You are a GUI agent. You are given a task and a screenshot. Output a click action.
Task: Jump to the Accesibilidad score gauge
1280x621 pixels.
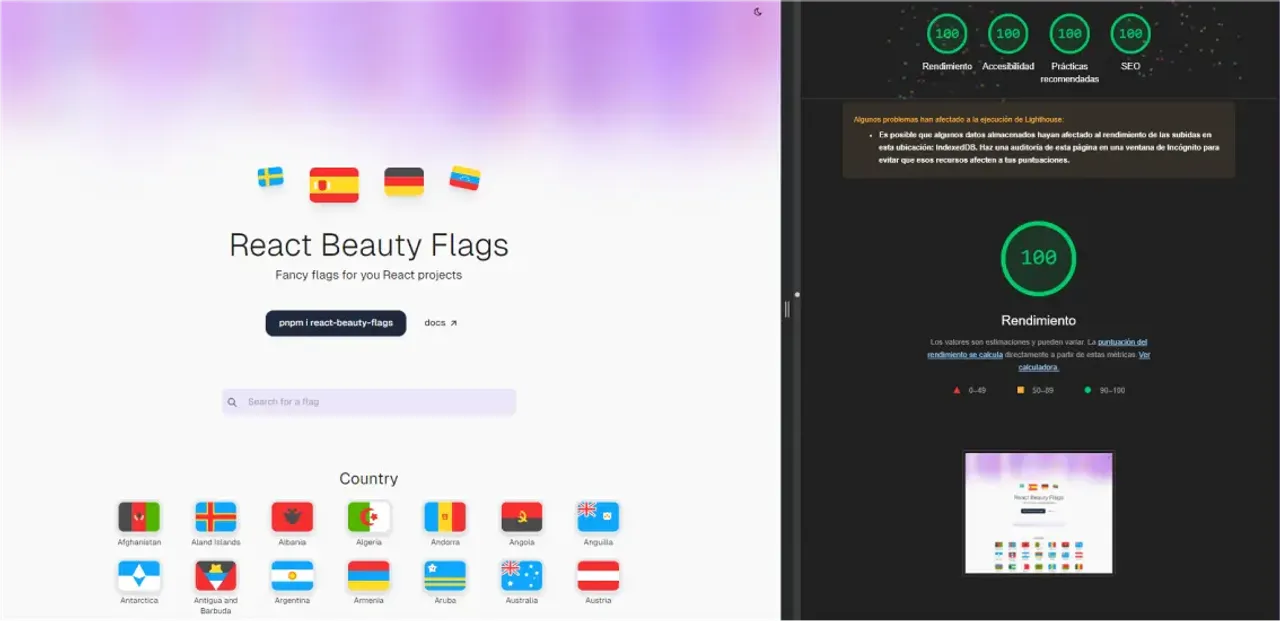[1008, 34]
